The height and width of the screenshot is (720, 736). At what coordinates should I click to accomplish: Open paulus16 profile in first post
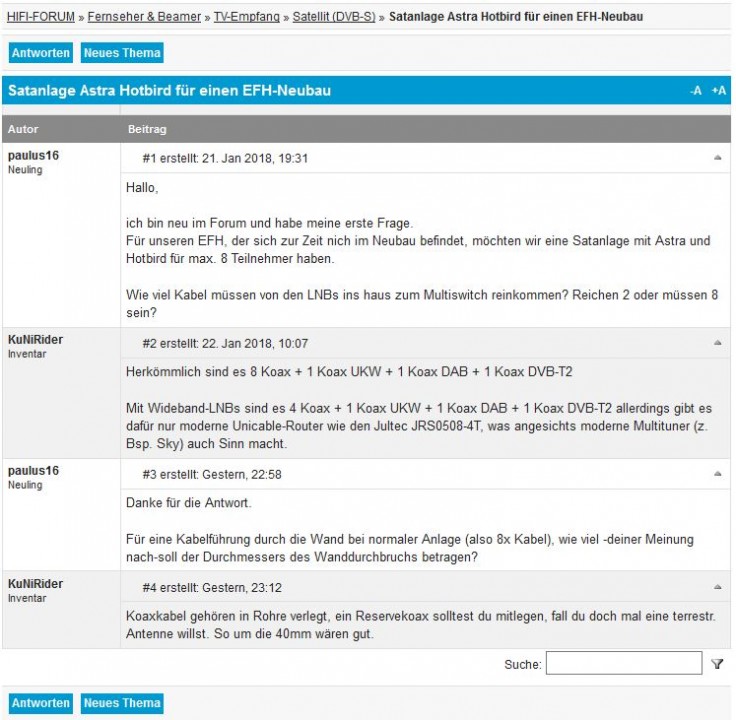coord(34,155)
